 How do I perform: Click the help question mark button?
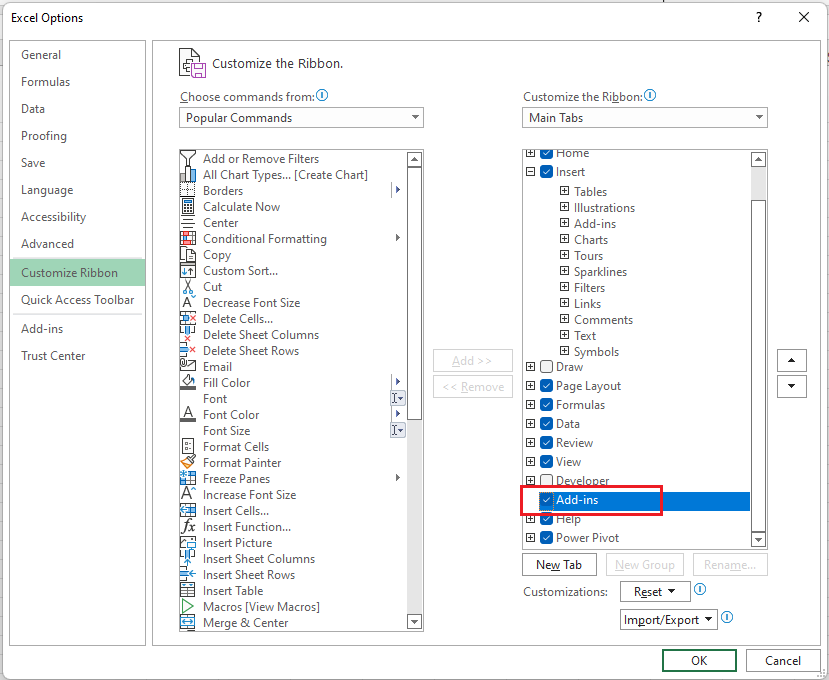759,17
